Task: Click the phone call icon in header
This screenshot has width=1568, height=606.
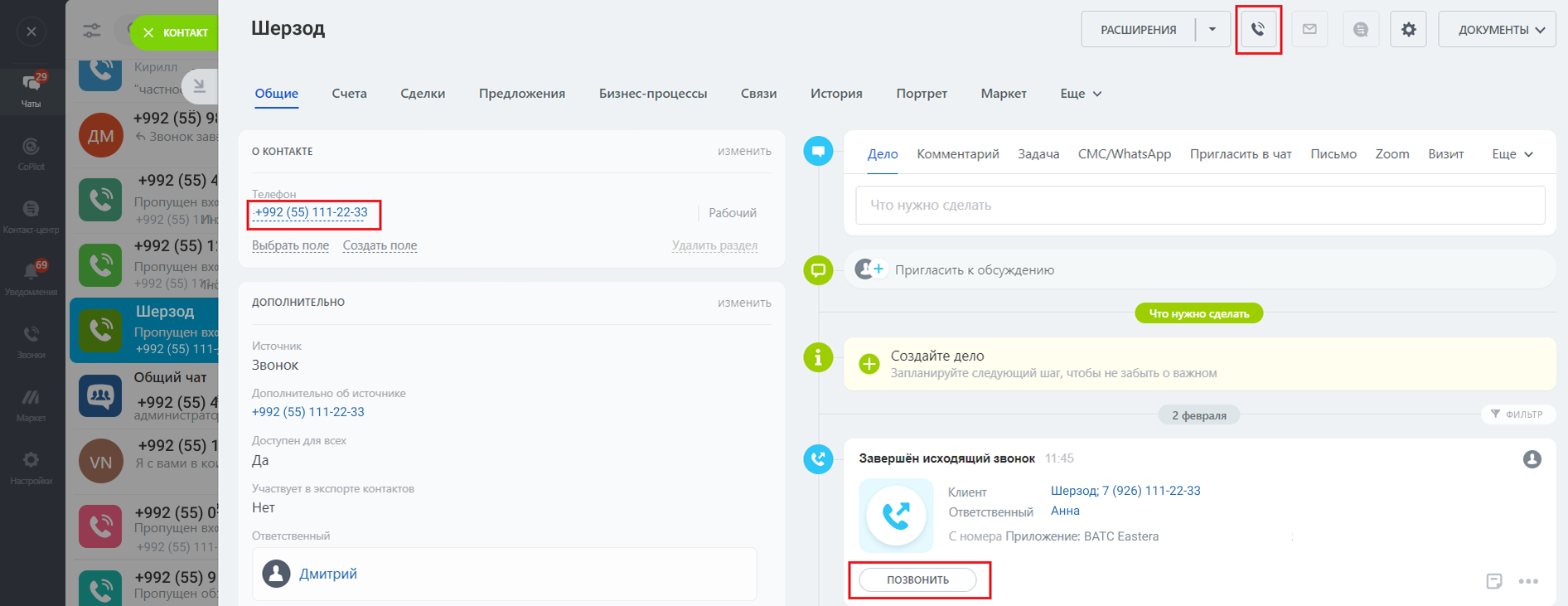Action: coord(1258,30)
